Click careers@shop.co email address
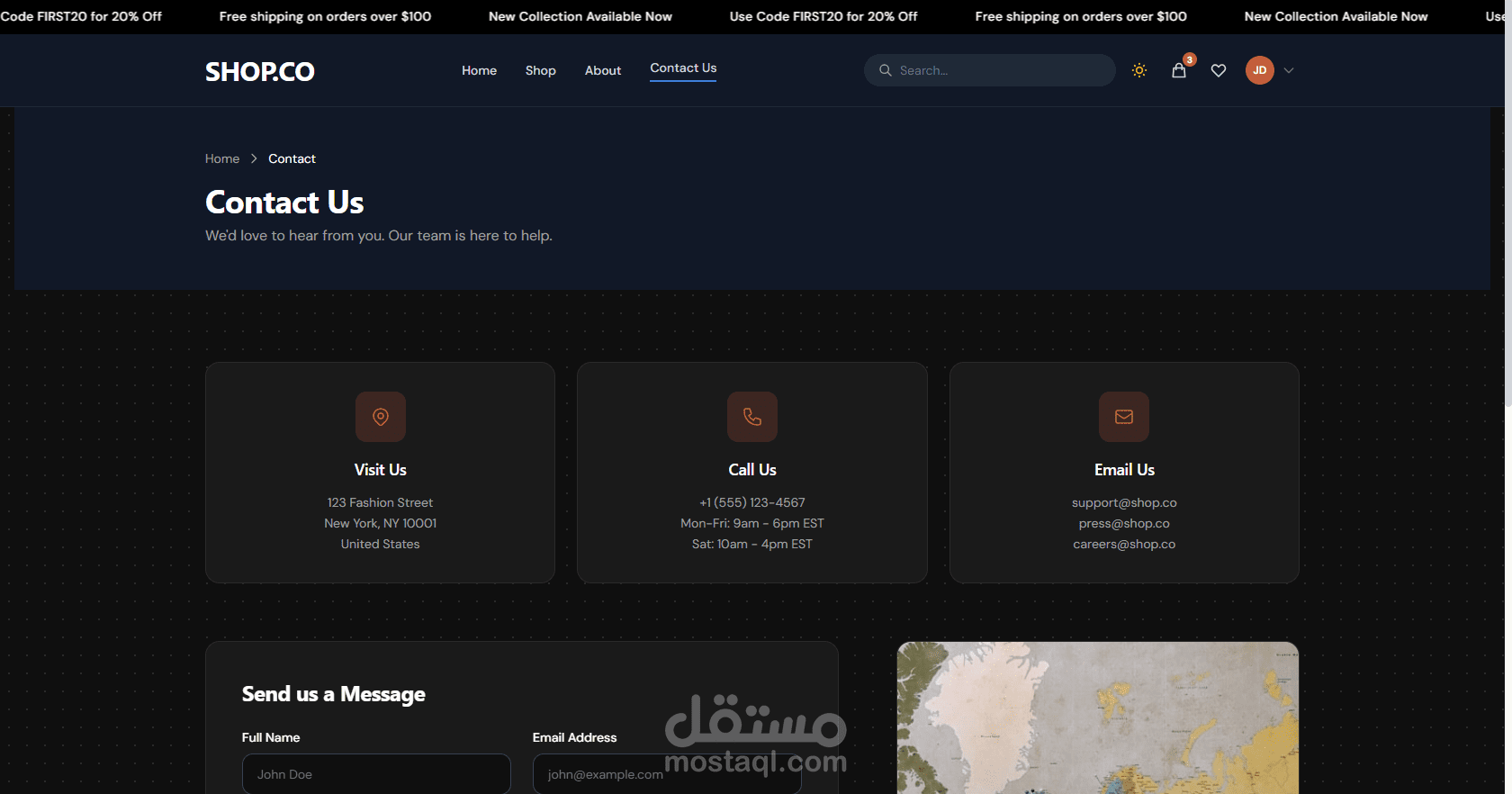The height and width of the screenshot is (794, 1512). point(1124,544)
